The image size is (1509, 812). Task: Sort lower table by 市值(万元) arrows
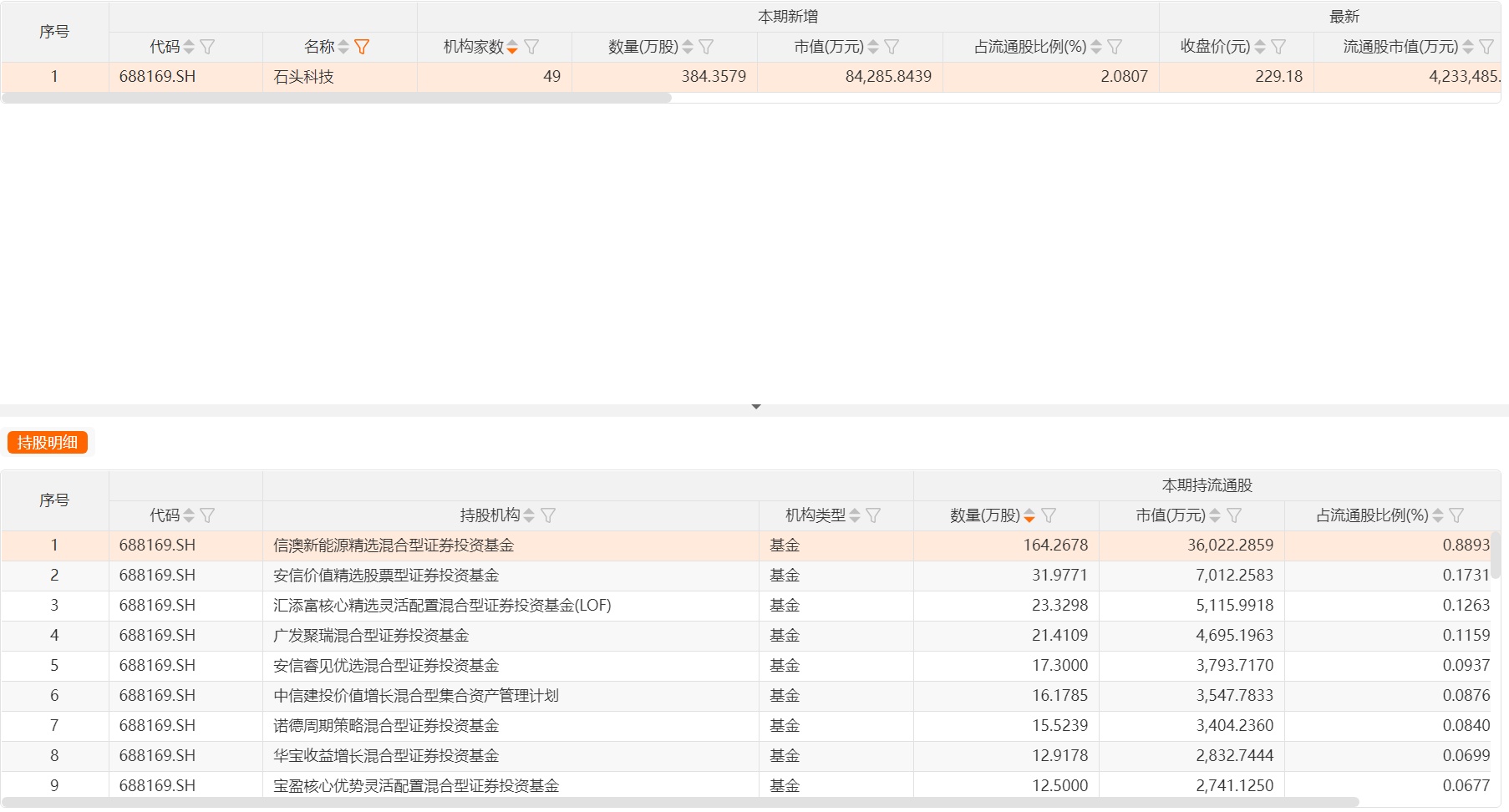click(1215, 515)
